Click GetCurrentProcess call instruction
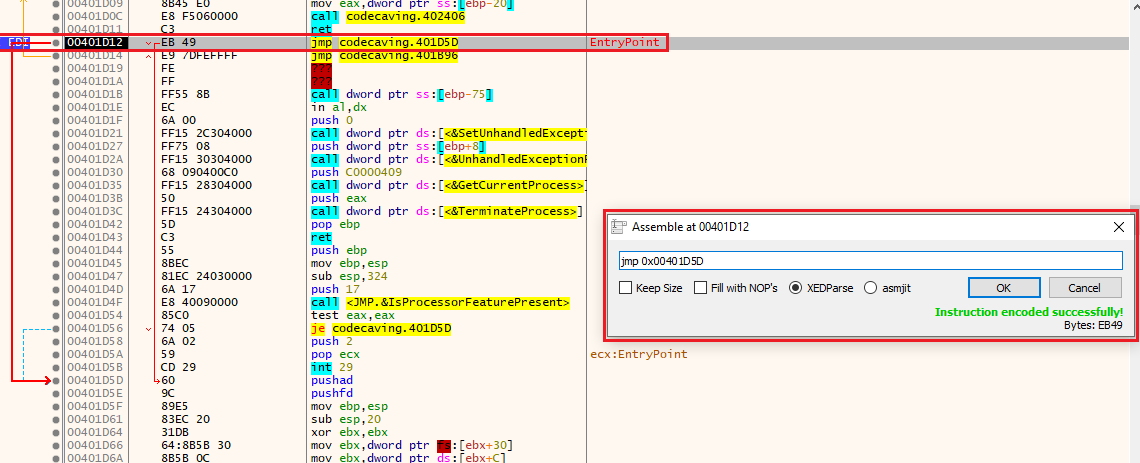 449,185
